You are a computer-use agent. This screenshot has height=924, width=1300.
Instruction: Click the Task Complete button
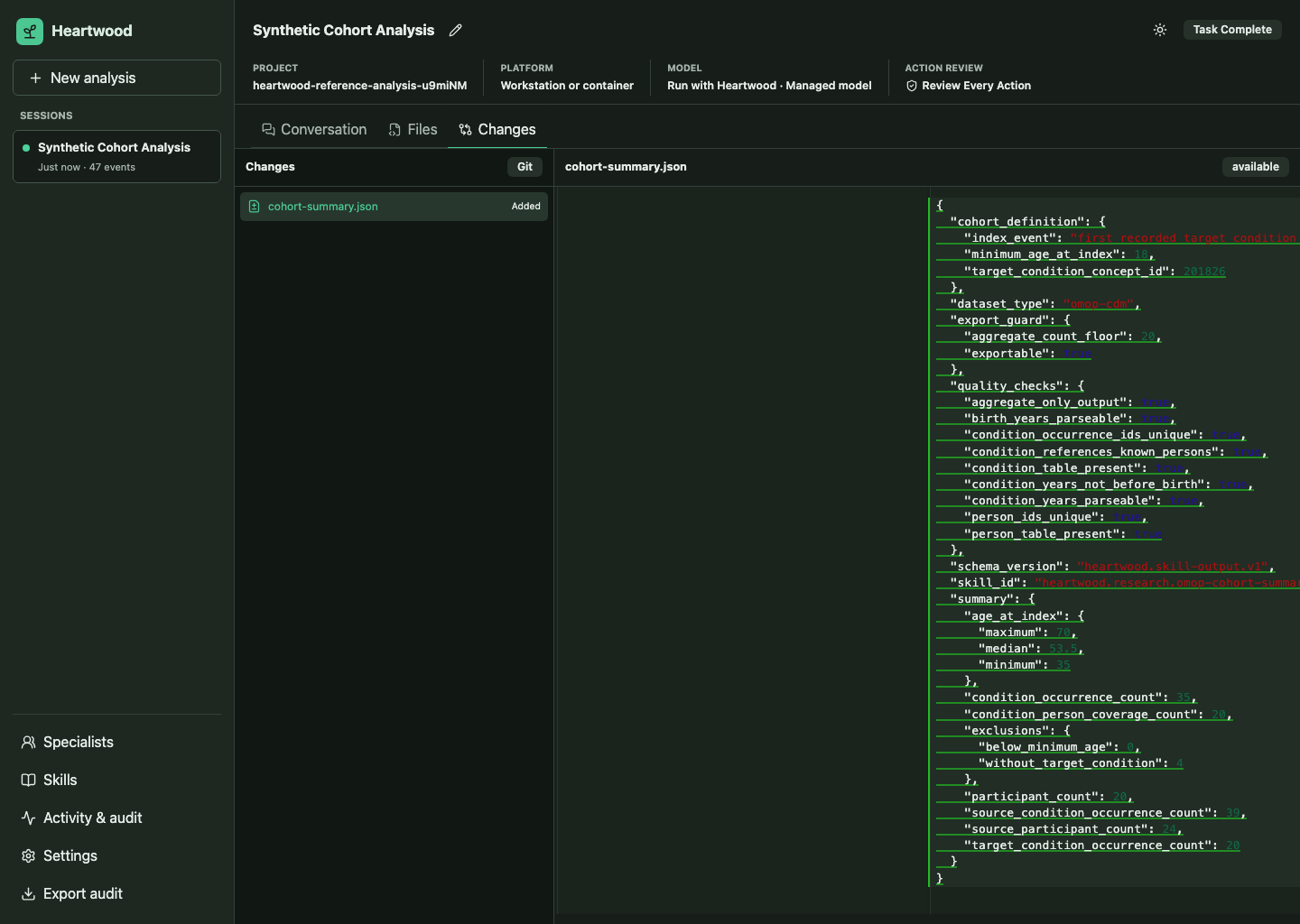point(1232,30)
